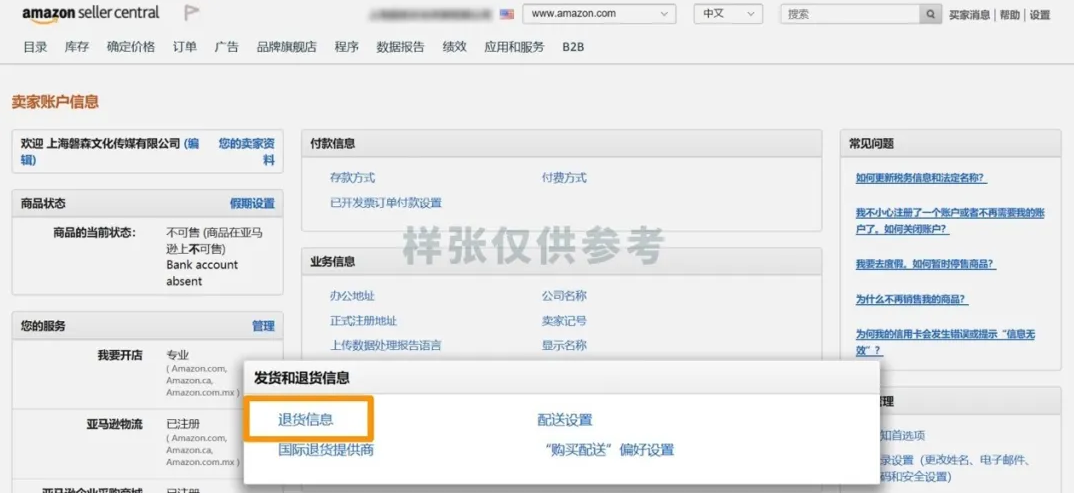Open the 程序 menu
Screen dimensions: 1074x493
tap(347, 47)
